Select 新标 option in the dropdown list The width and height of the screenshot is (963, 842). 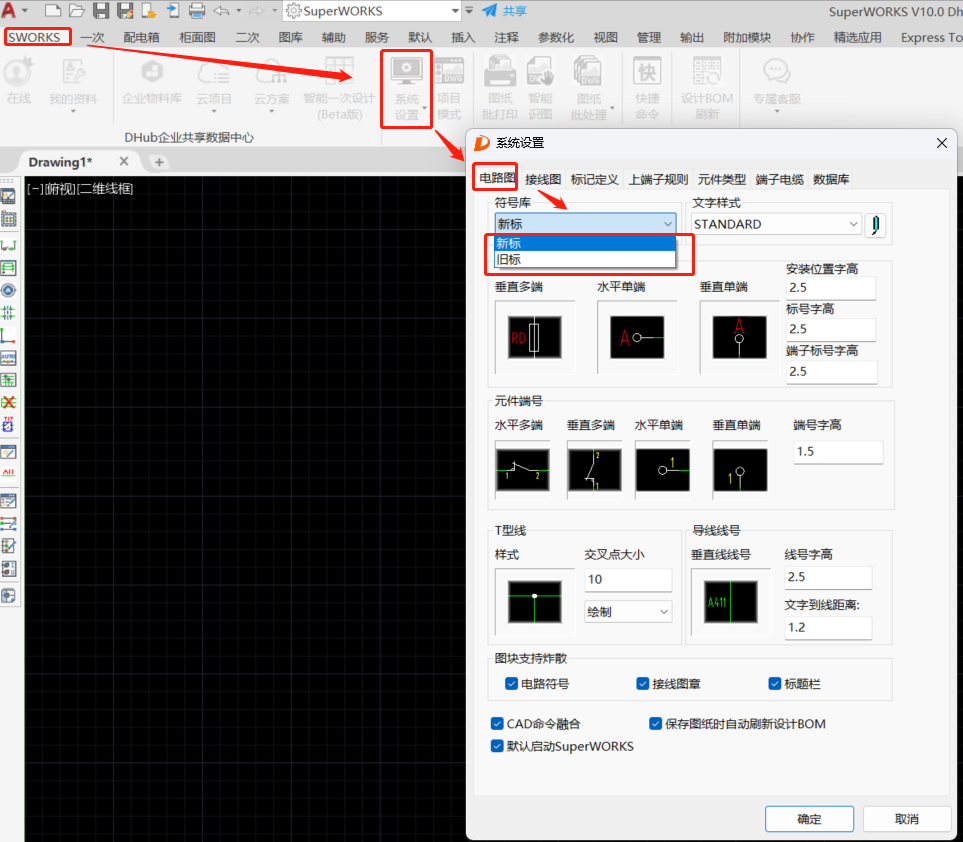click(x=585, y=243)
